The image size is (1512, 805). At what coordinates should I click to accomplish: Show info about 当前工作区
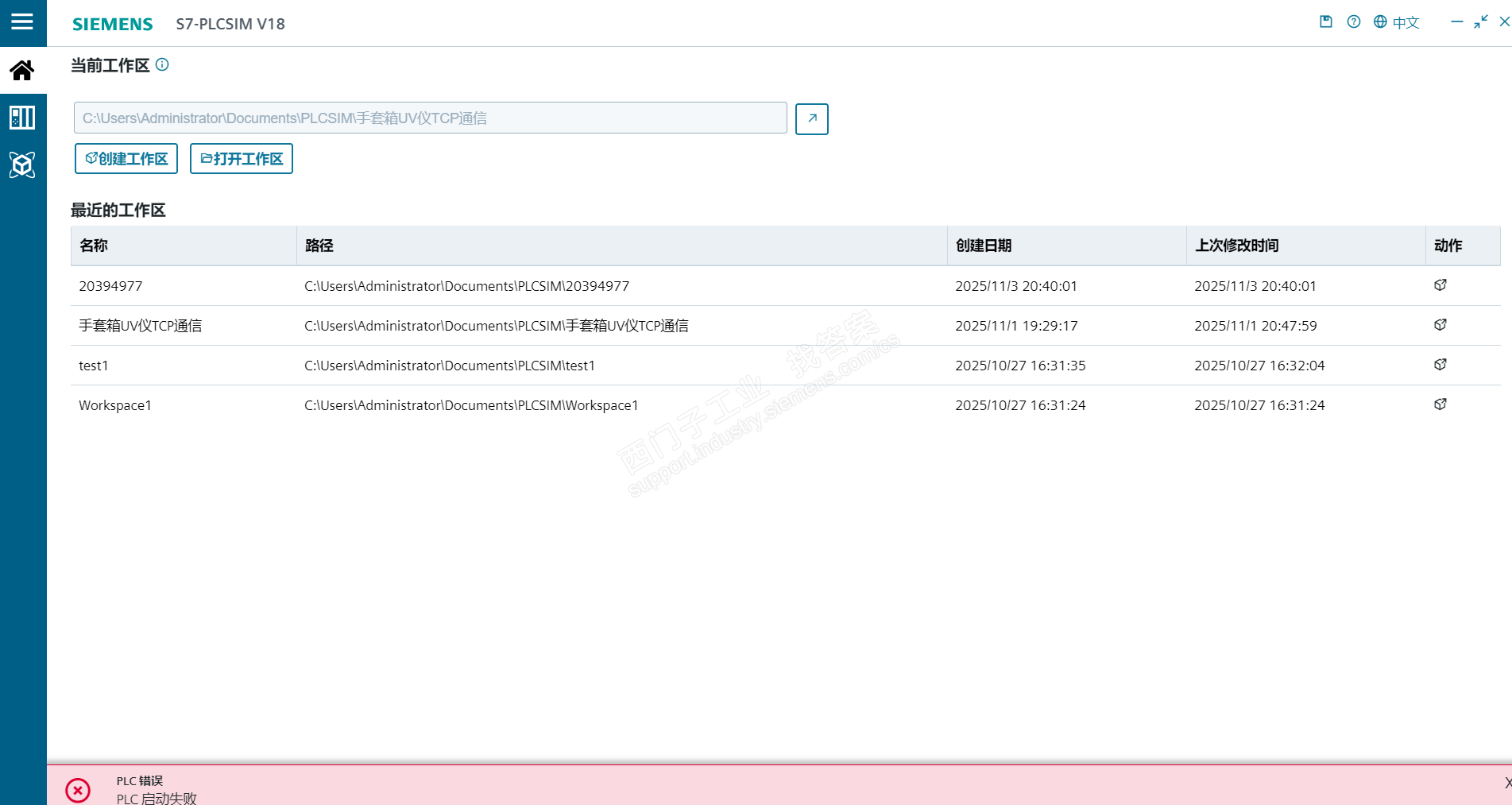[x=162, y=65]
